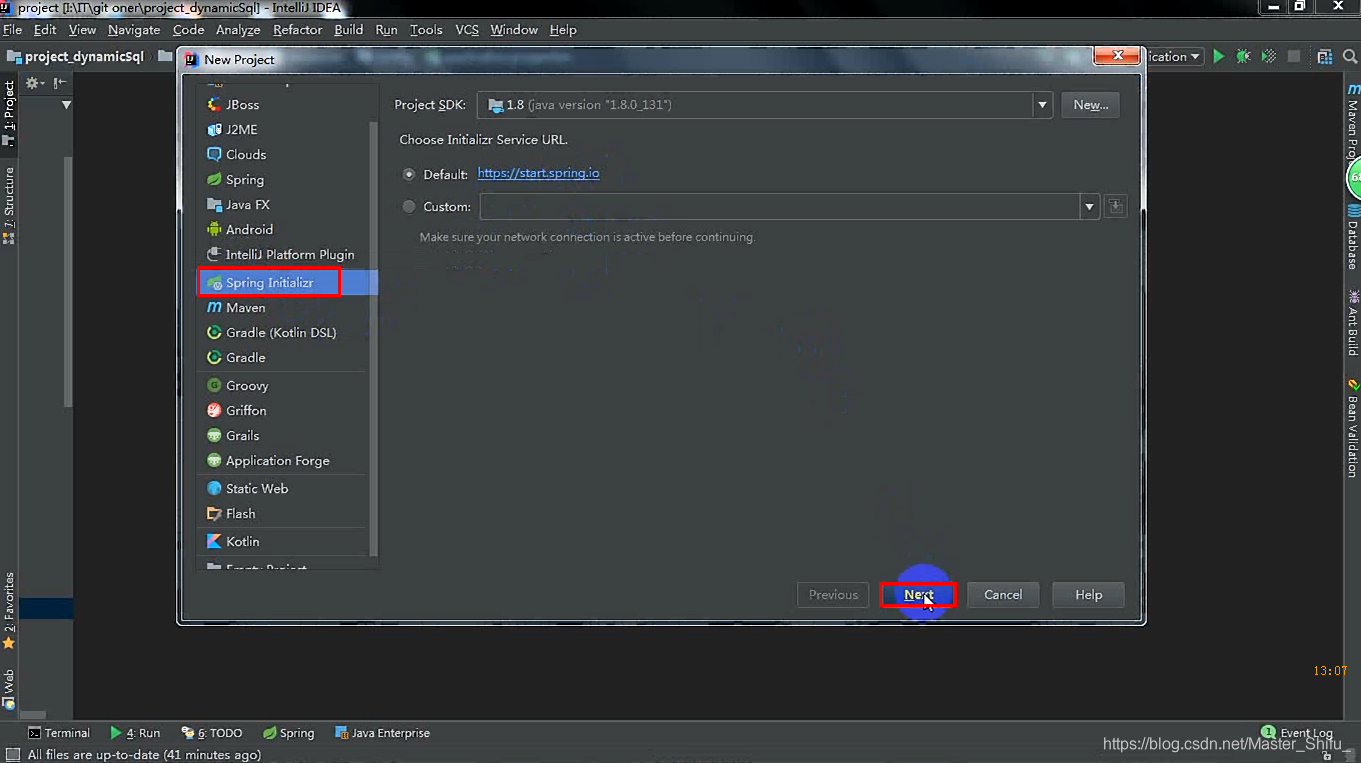Click the Kotlin 'K' icon
This screenshot has height=763, width=1361.
pyautogui.click(x=214, y=541)
